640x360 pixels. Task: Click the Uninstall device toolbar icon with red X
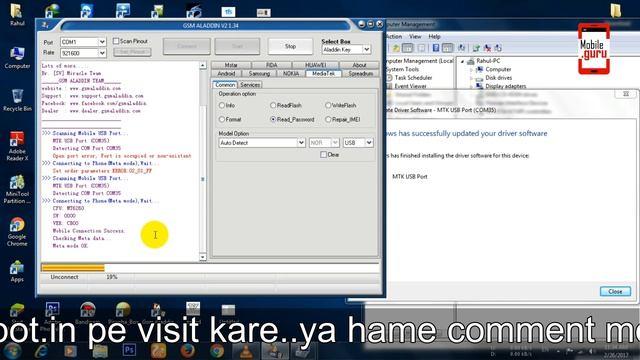point(487,48)
